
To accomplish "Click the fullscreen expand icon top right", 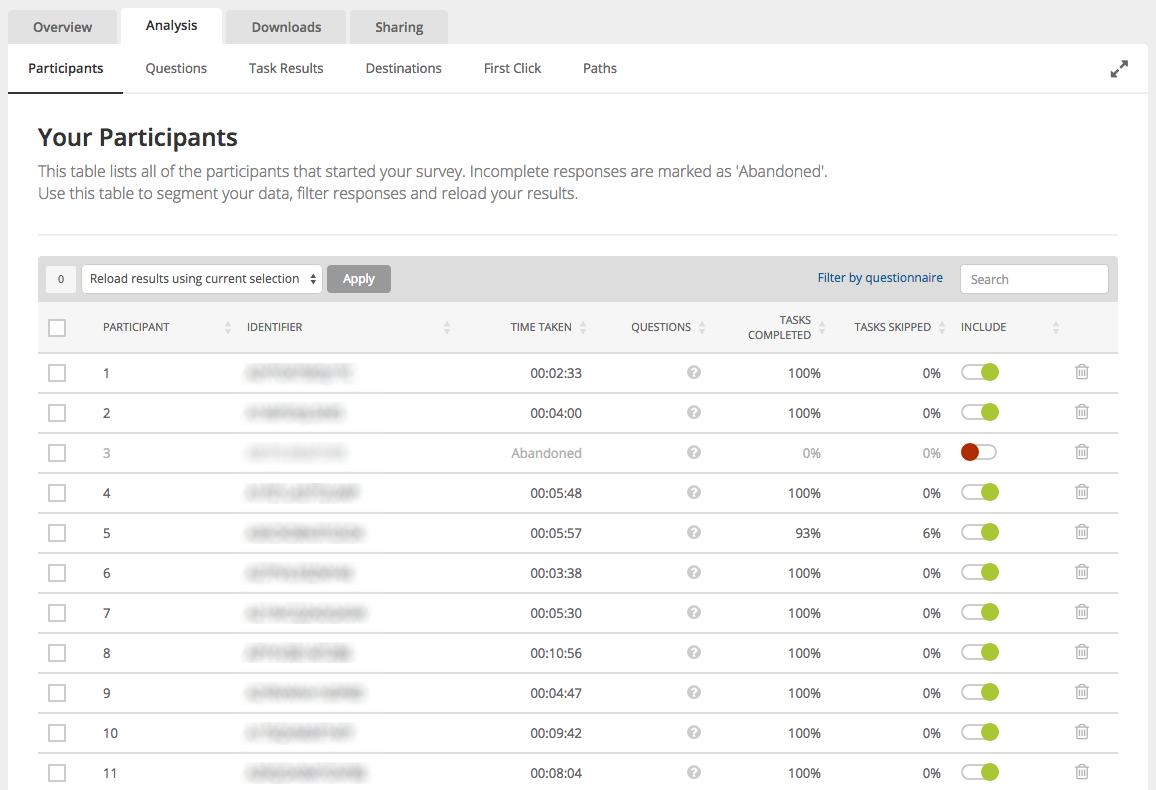I will click(1119, 68).
